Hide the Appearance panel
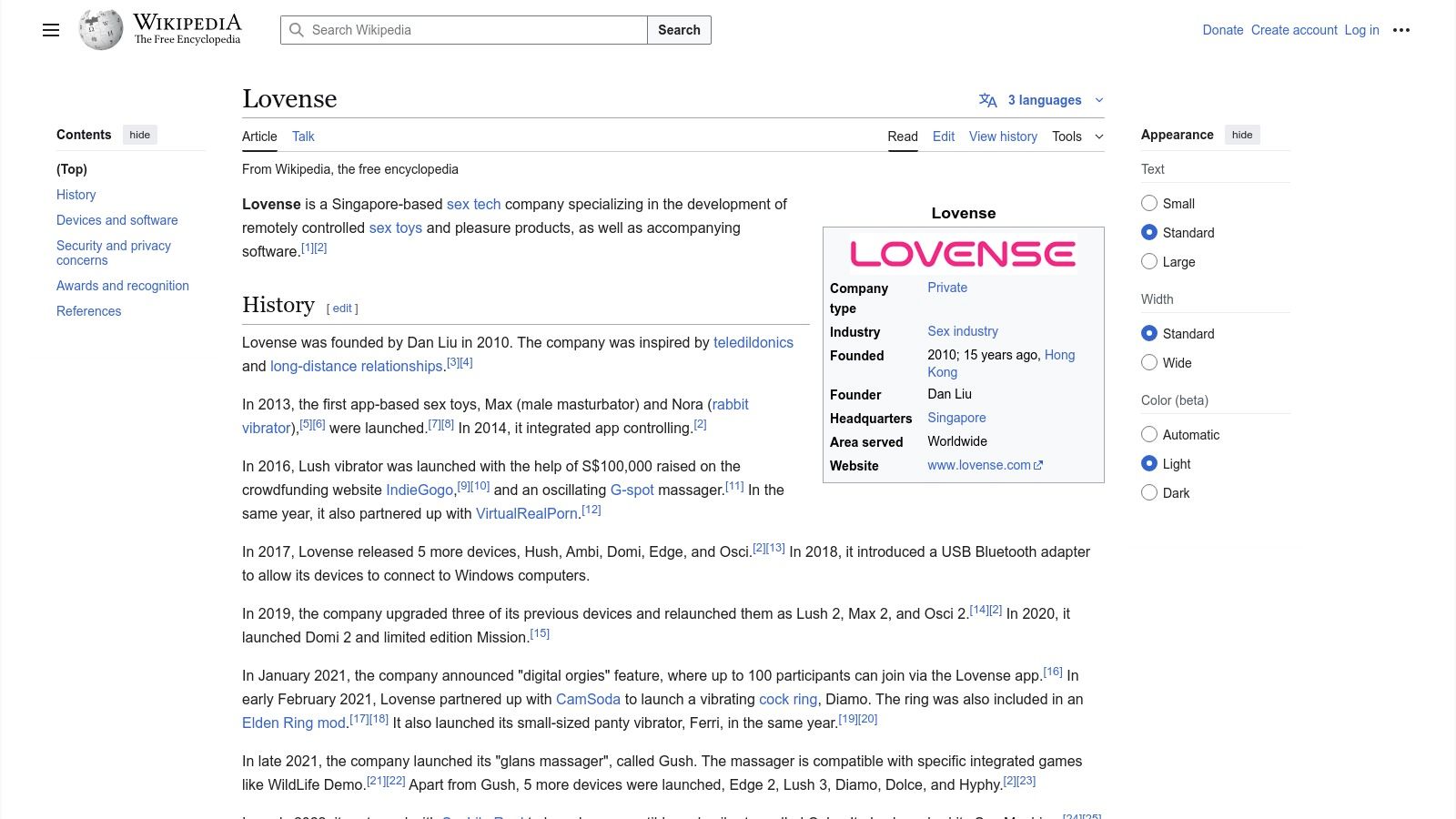The height and width of the screenshot is (819, 1456). pos(1242,135)
